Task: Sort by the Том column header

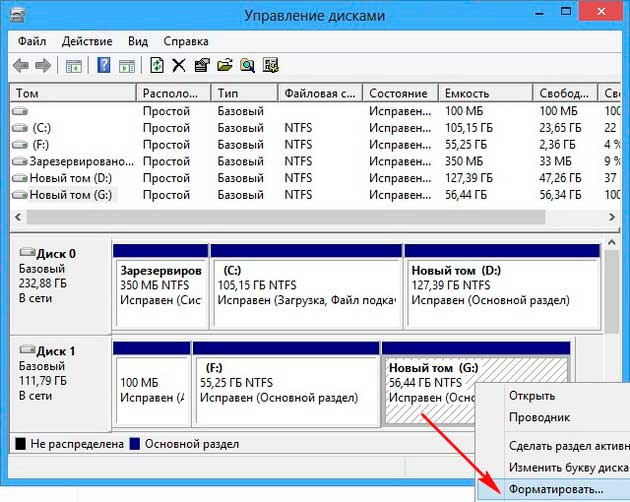Action: pos(73,93)
